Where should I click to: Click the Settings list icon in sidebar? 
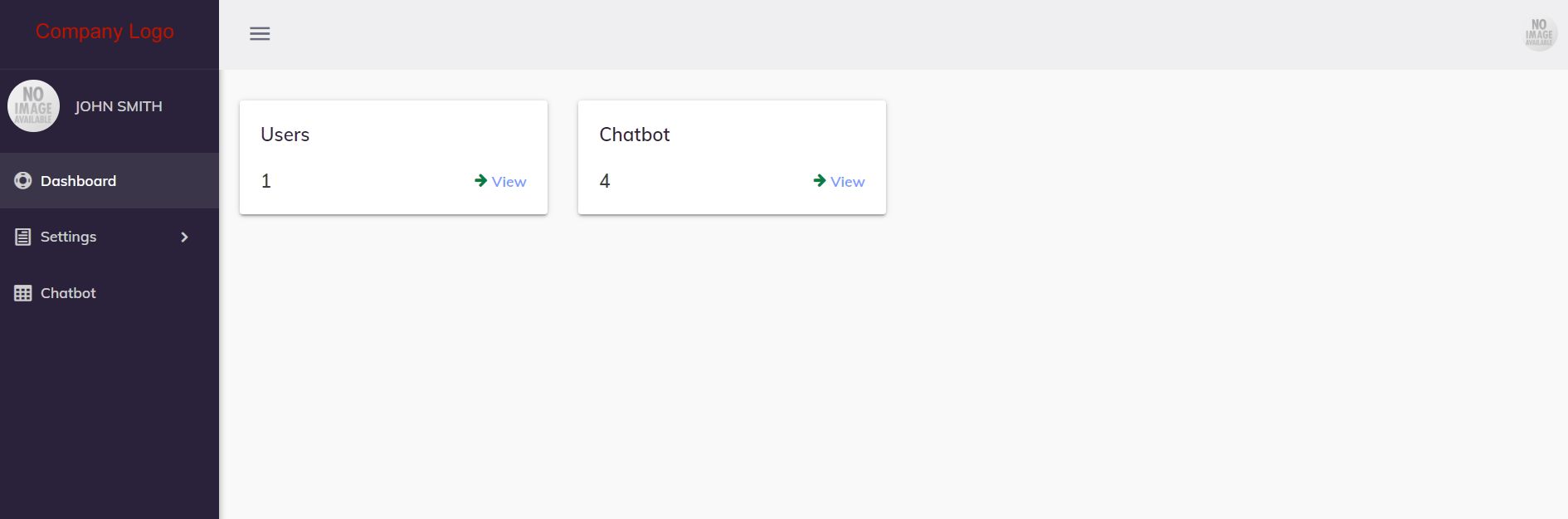[x=23, y=237]
